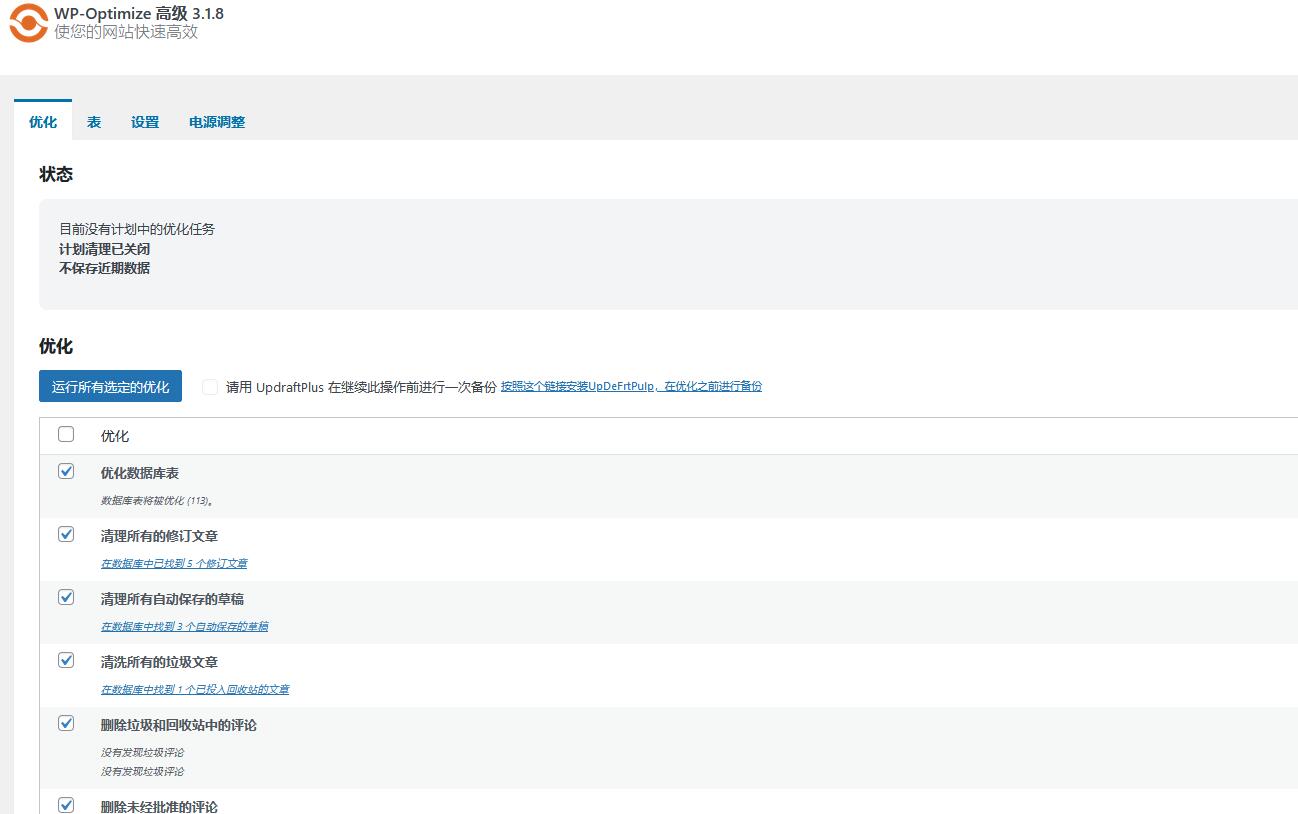Click the status text 不保存近期数据
Viewport: 1298px width, 814px height.
tap(104, 268)
